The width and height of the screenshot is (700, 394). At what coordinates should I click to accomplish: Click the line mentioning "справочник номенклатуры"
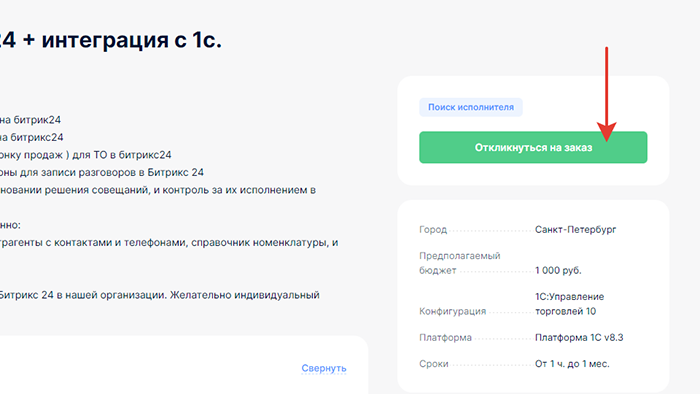pyautogui.click(x=169, y=242)
